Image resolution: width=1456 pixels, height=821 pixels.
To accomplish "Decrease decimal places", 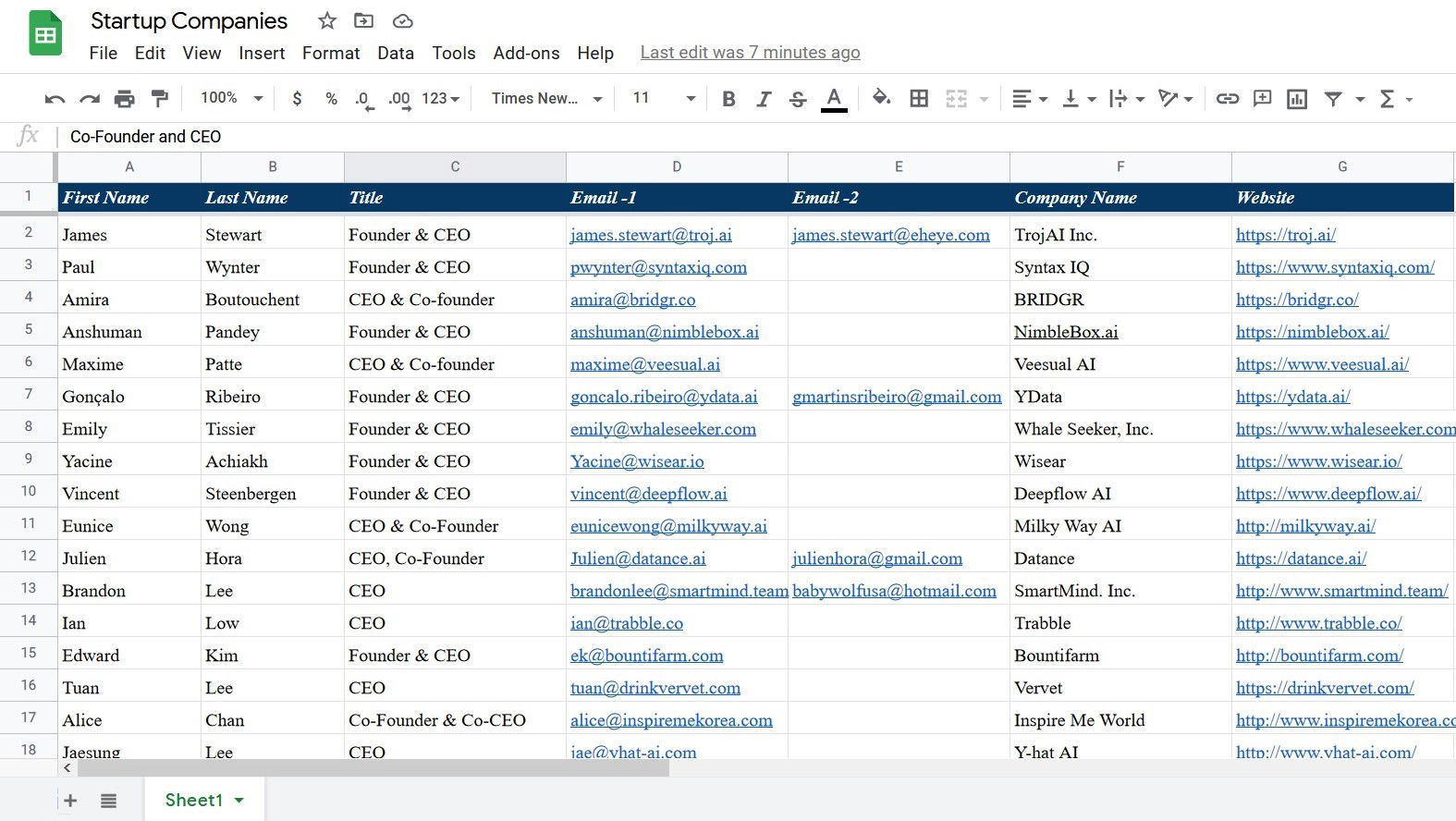I will point(364,99).
